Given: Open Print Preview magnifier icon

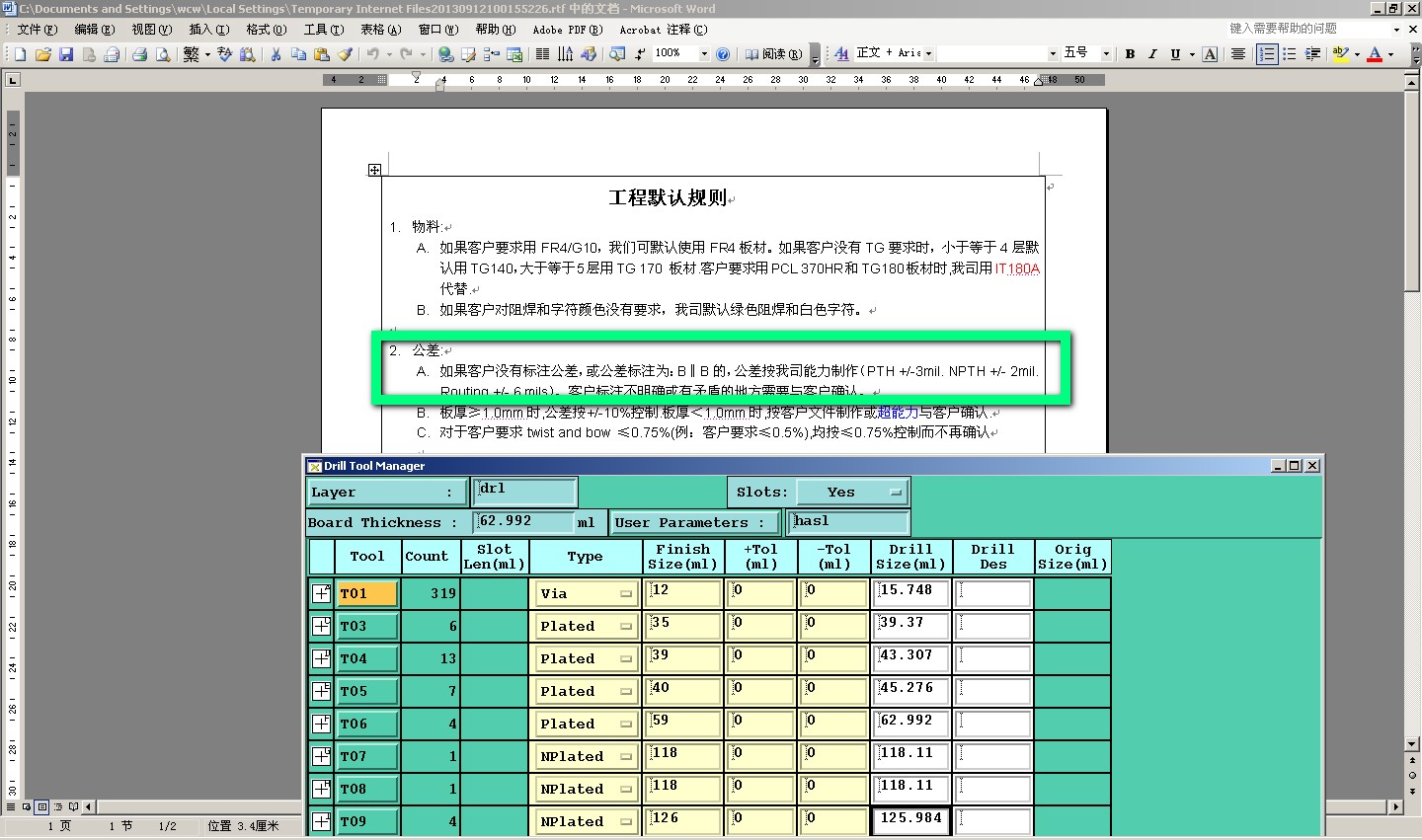Looking at the screenshot, I should (163, 54).
